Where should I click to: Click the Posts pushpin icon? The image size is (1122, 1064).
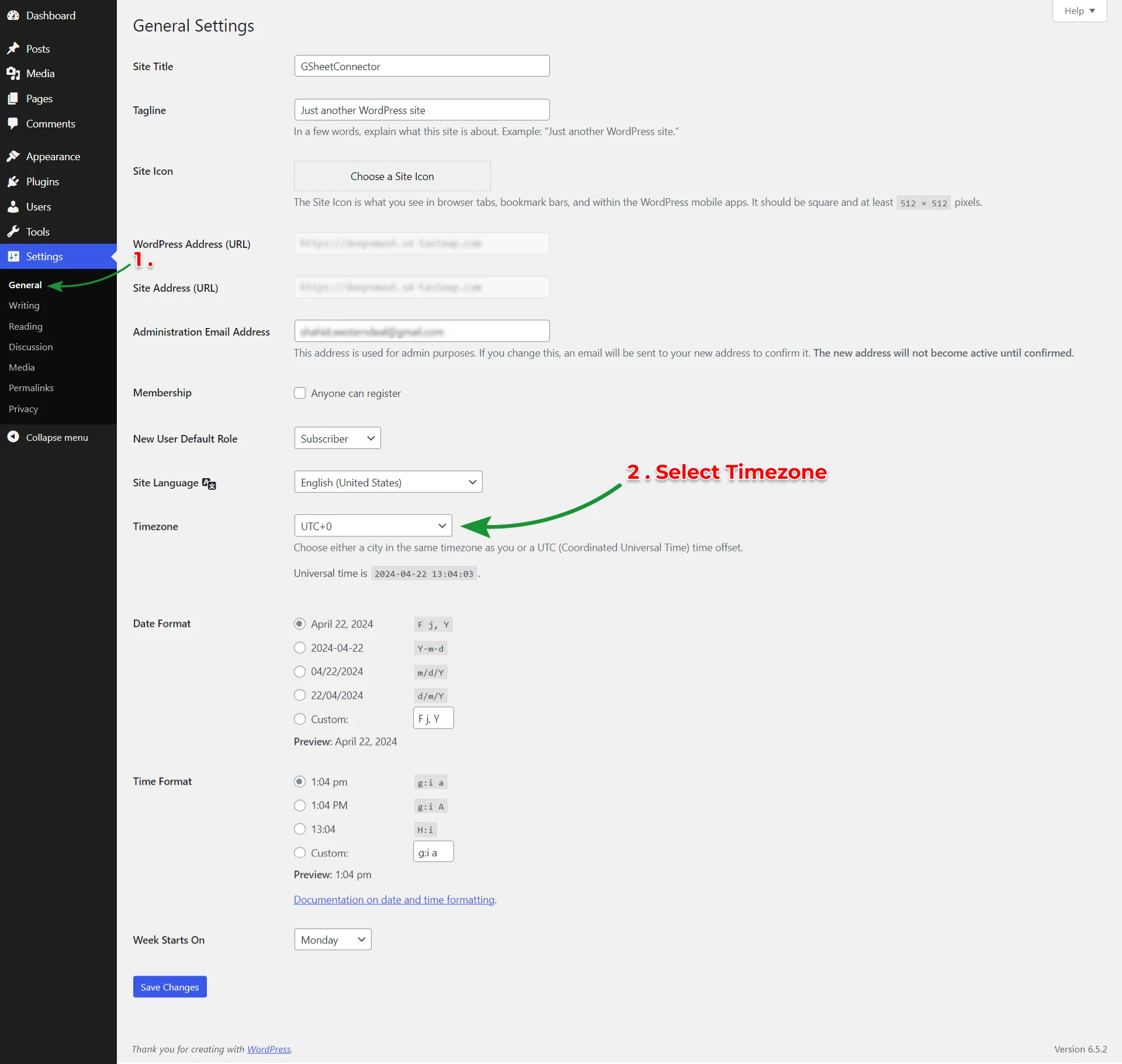click(x=13, y=49)
